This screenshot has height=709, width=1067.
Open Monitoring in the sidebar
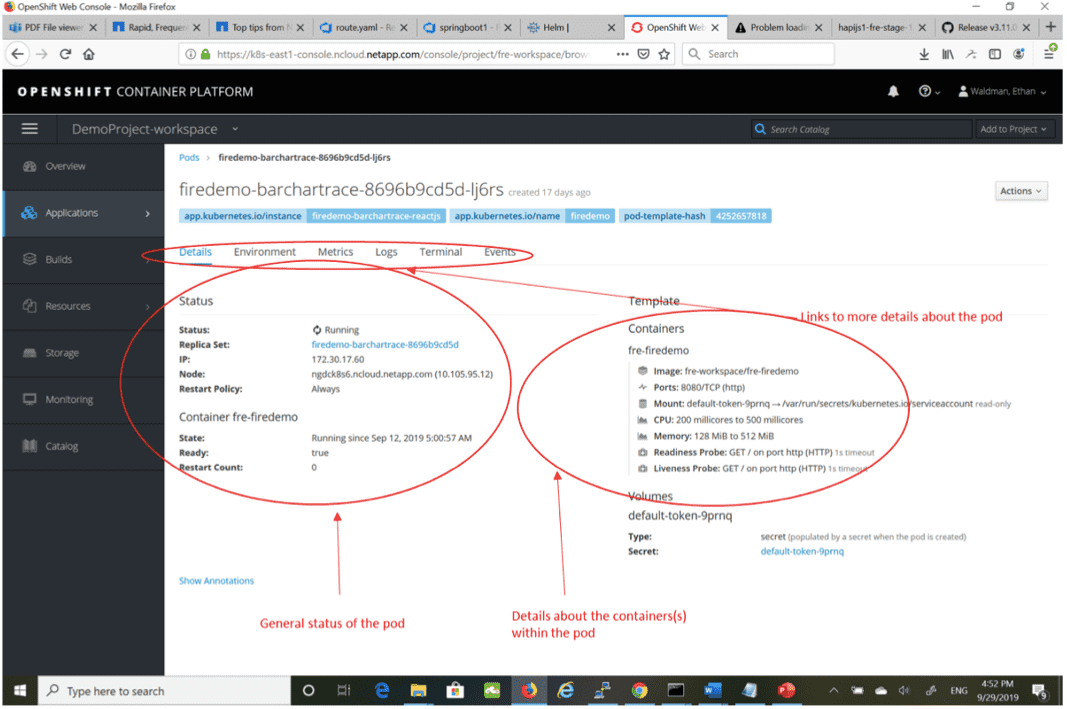(x=68, y=399)
